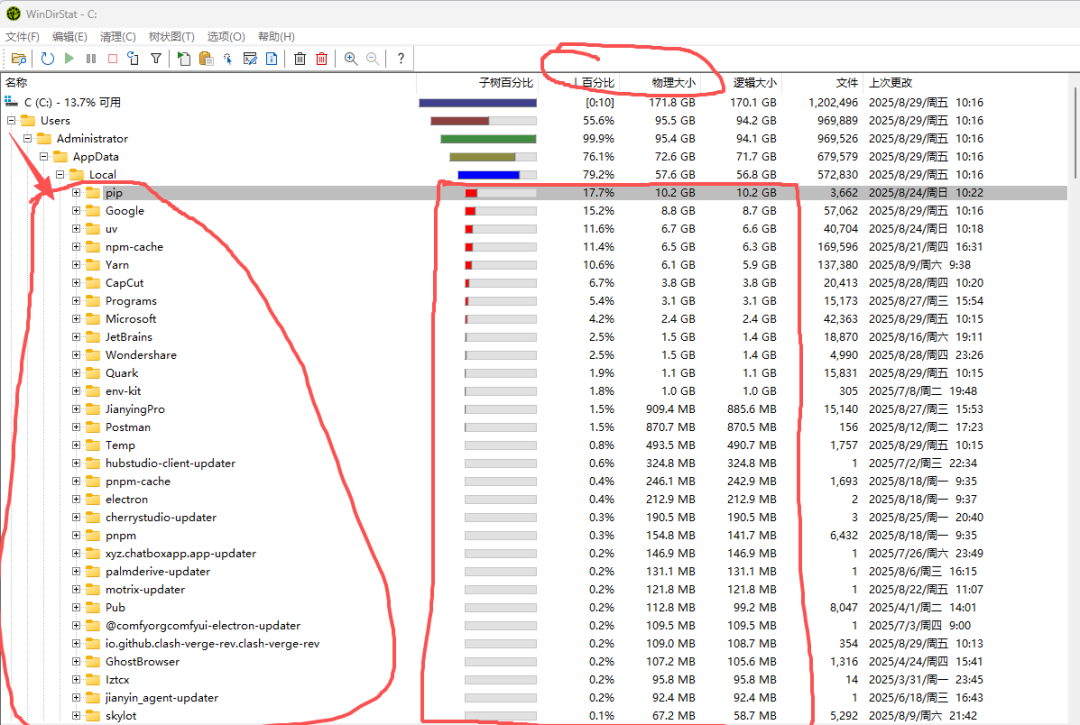The height and width of the screenshot is (725, 1080).
Task: Collapse the AppData folder node
Action: pyautogui.click(x=44, y=157)
